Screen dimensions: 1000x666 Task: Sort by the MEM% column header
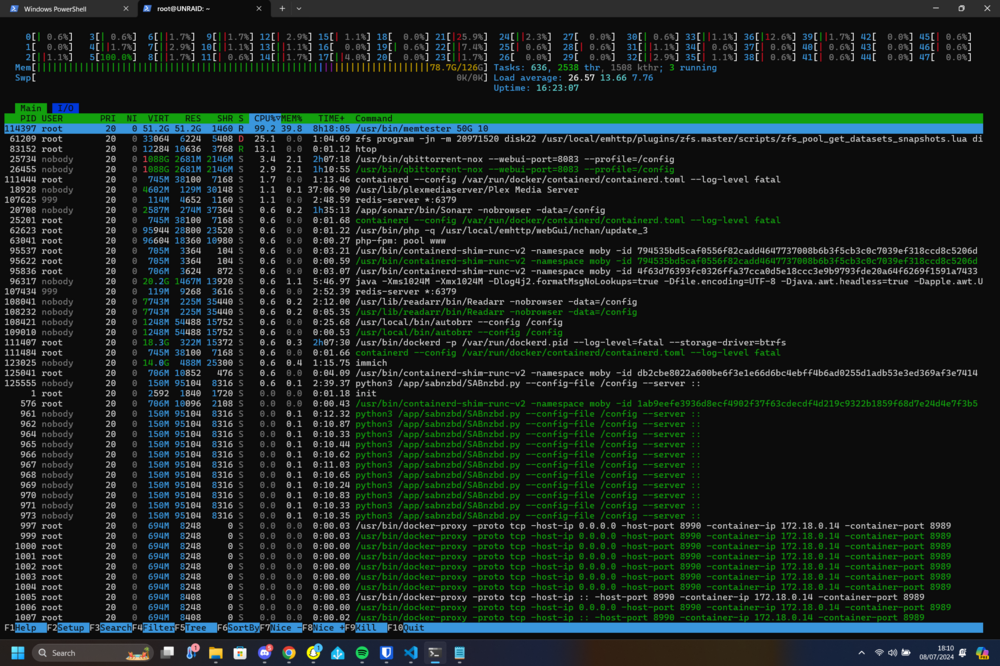click(291, 119)
